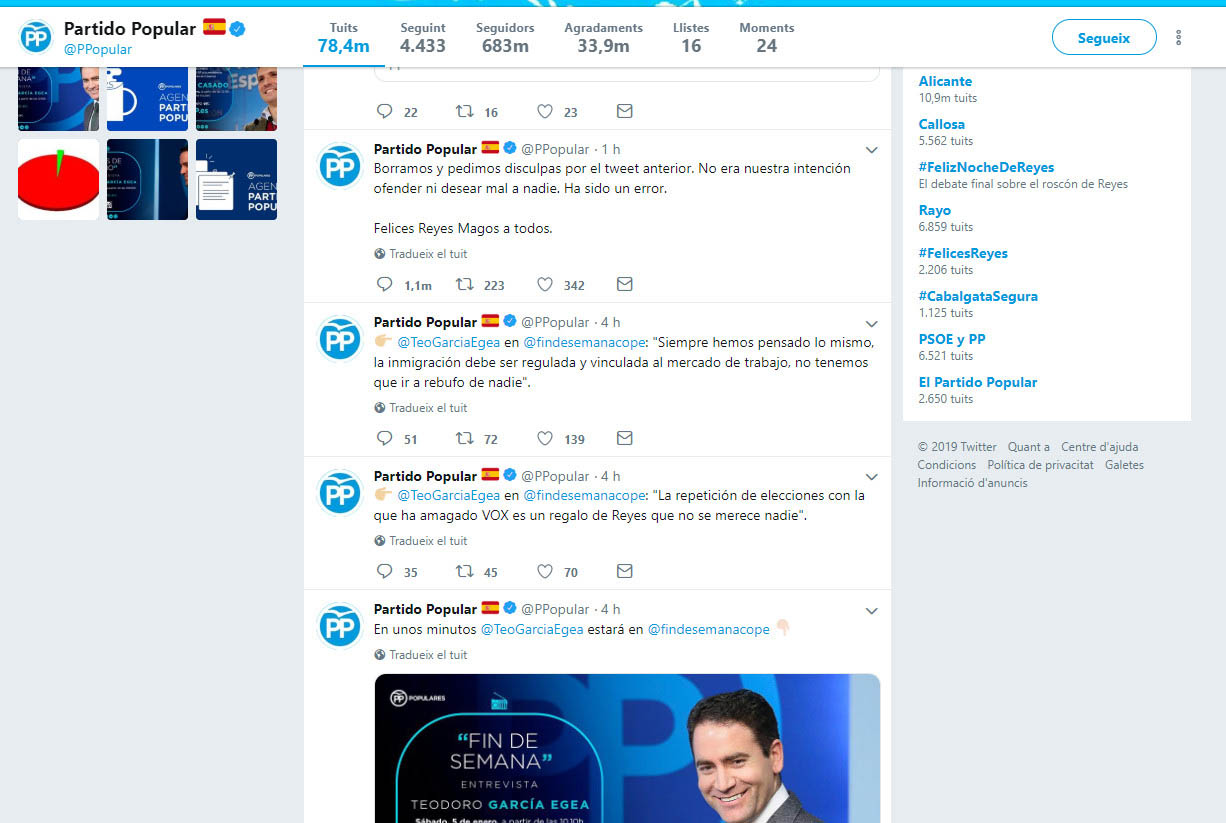This screenshot has width=1226, height=823.
Task: Like the immigration tweet with 139 likes
Action: point(545,439)
